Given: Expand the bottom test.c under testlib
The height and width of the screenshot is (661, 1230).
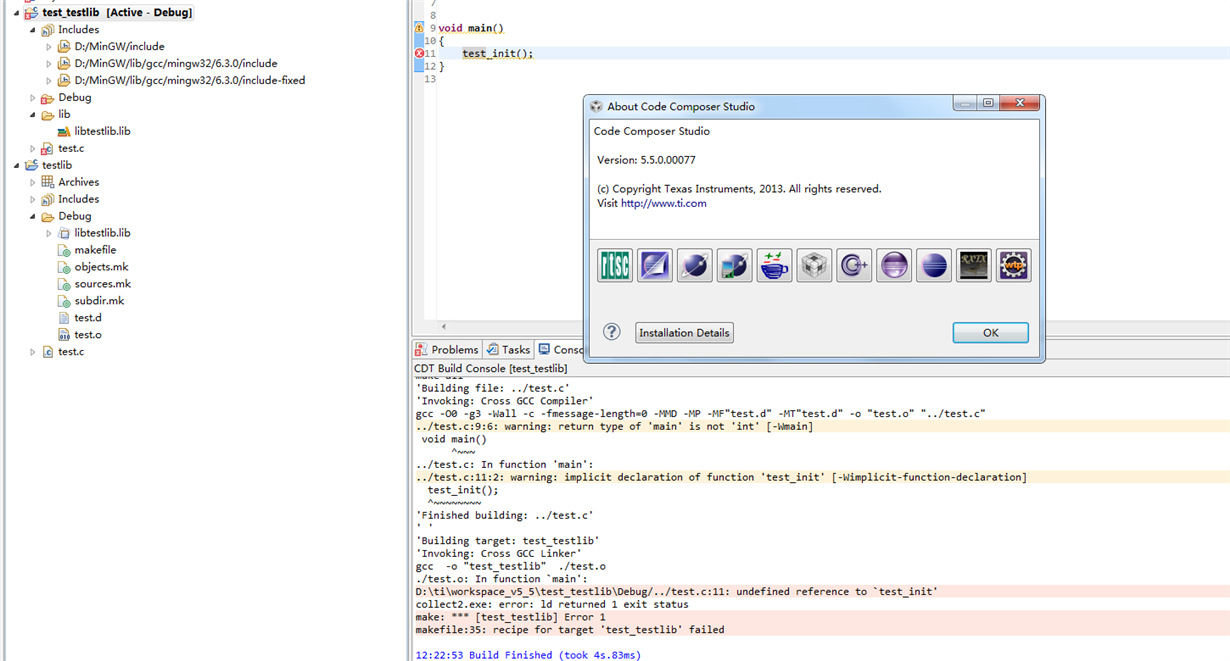Looking at the screenshot, I should (33, 352).
